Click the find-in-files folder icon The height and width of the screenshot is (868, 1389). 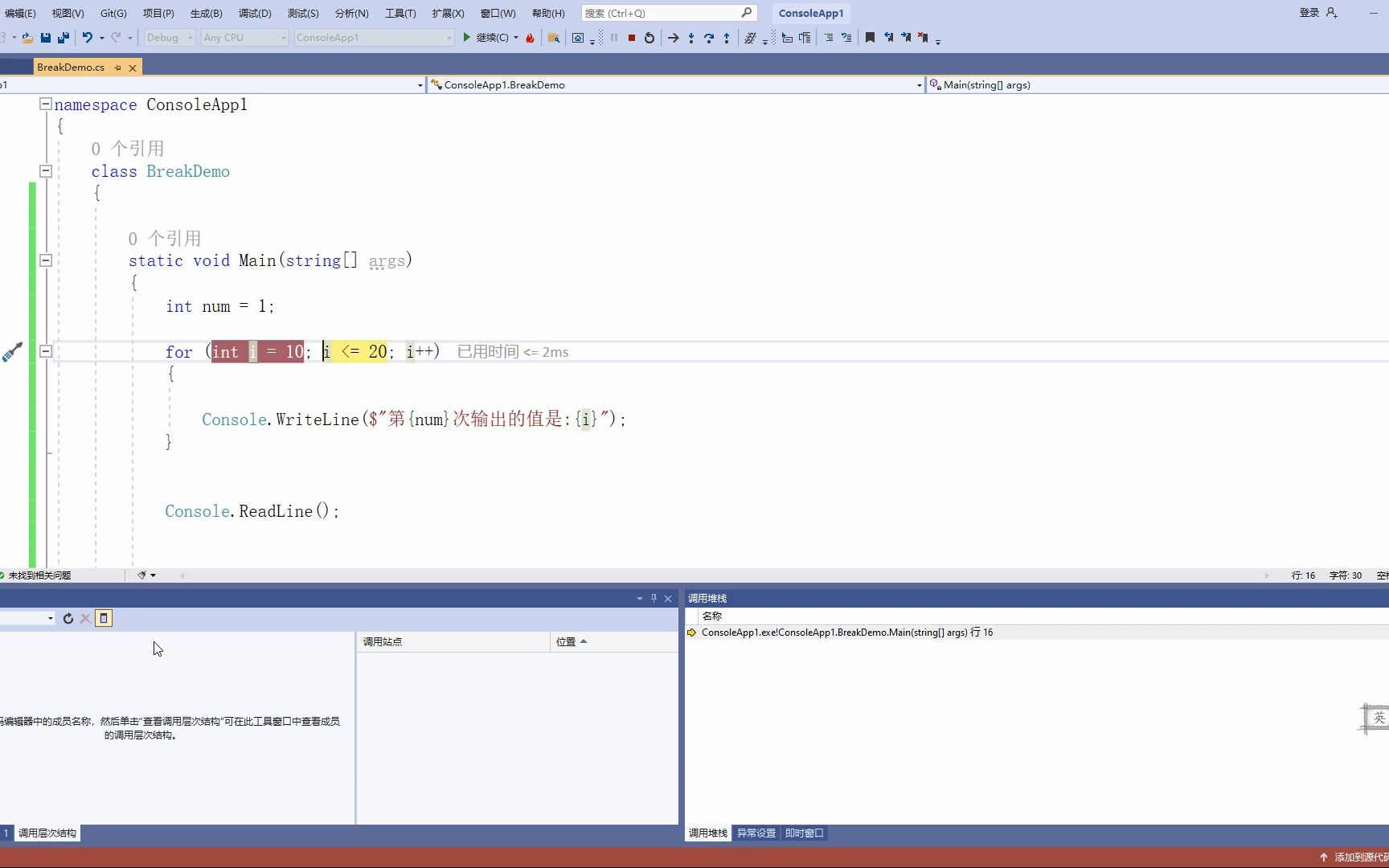pos(554,38)
